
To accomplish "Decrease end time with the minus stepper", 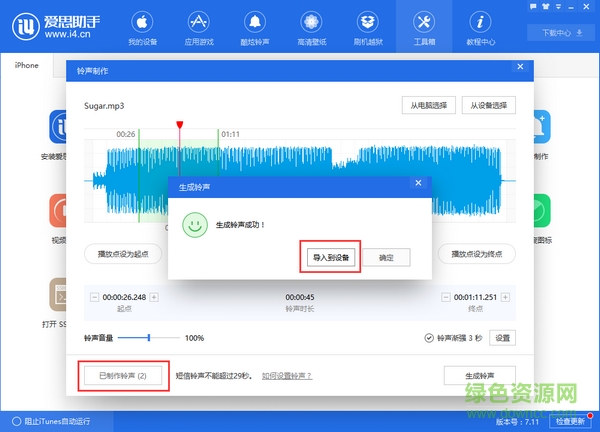I will pyautogui.click(x=446, y=297).
